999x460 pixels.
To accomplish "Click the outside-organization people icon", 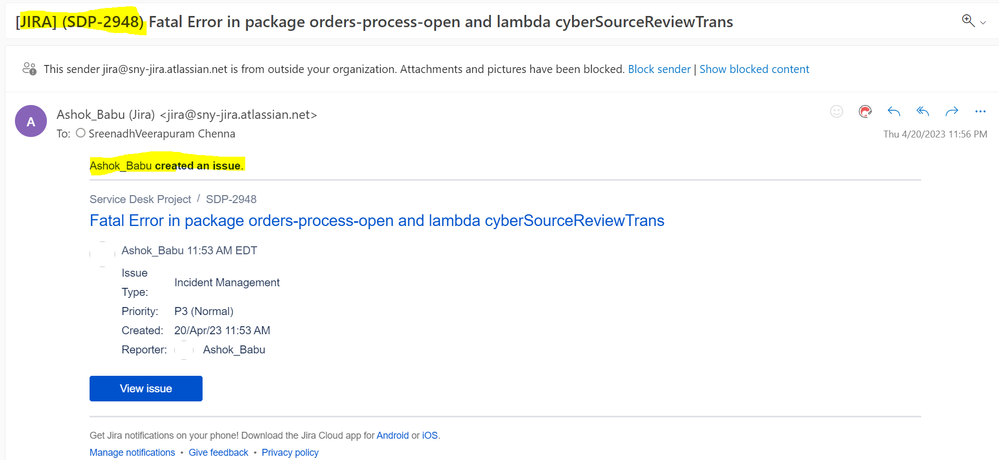I will pos(29,68).
